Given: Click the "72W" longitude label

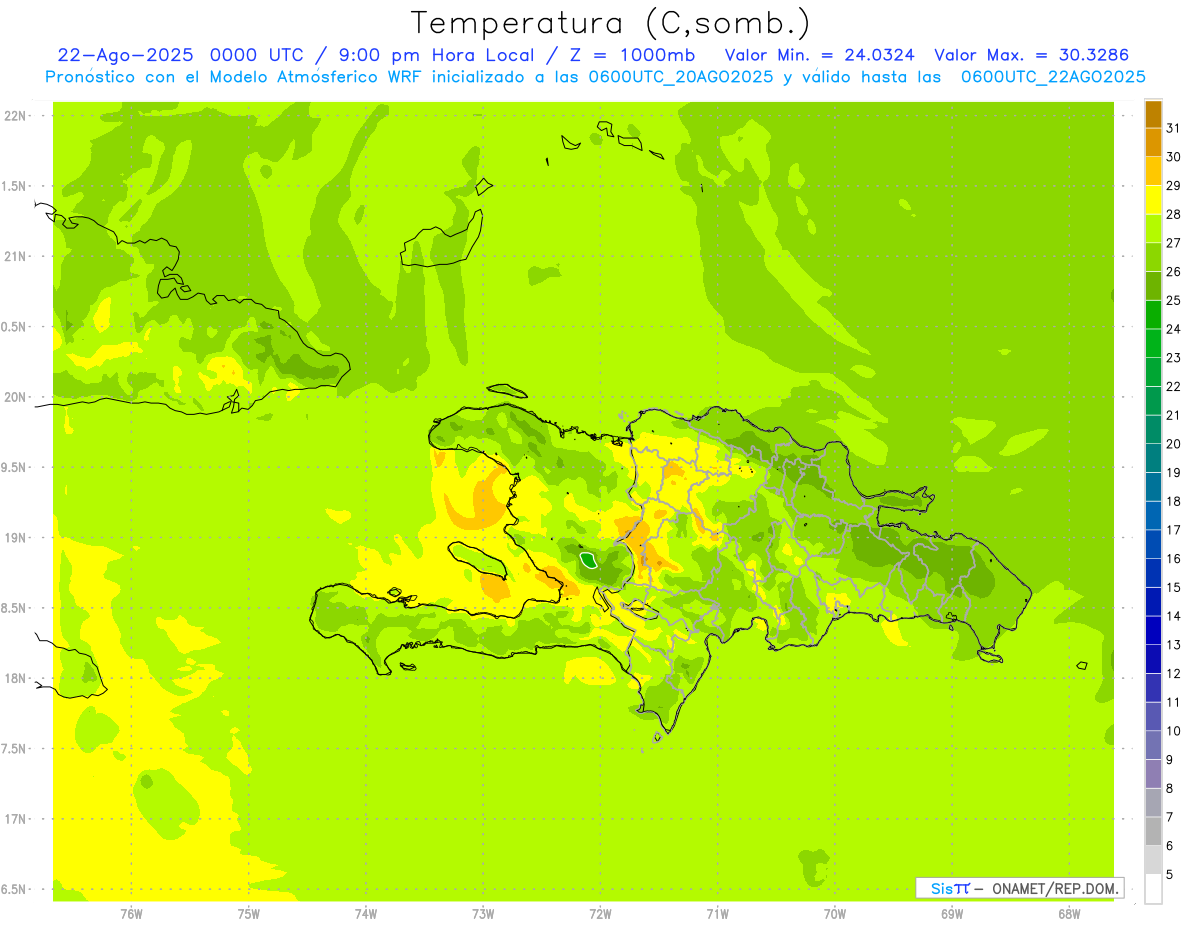Looking at the screenshot, I should click(x=600, y=913).
